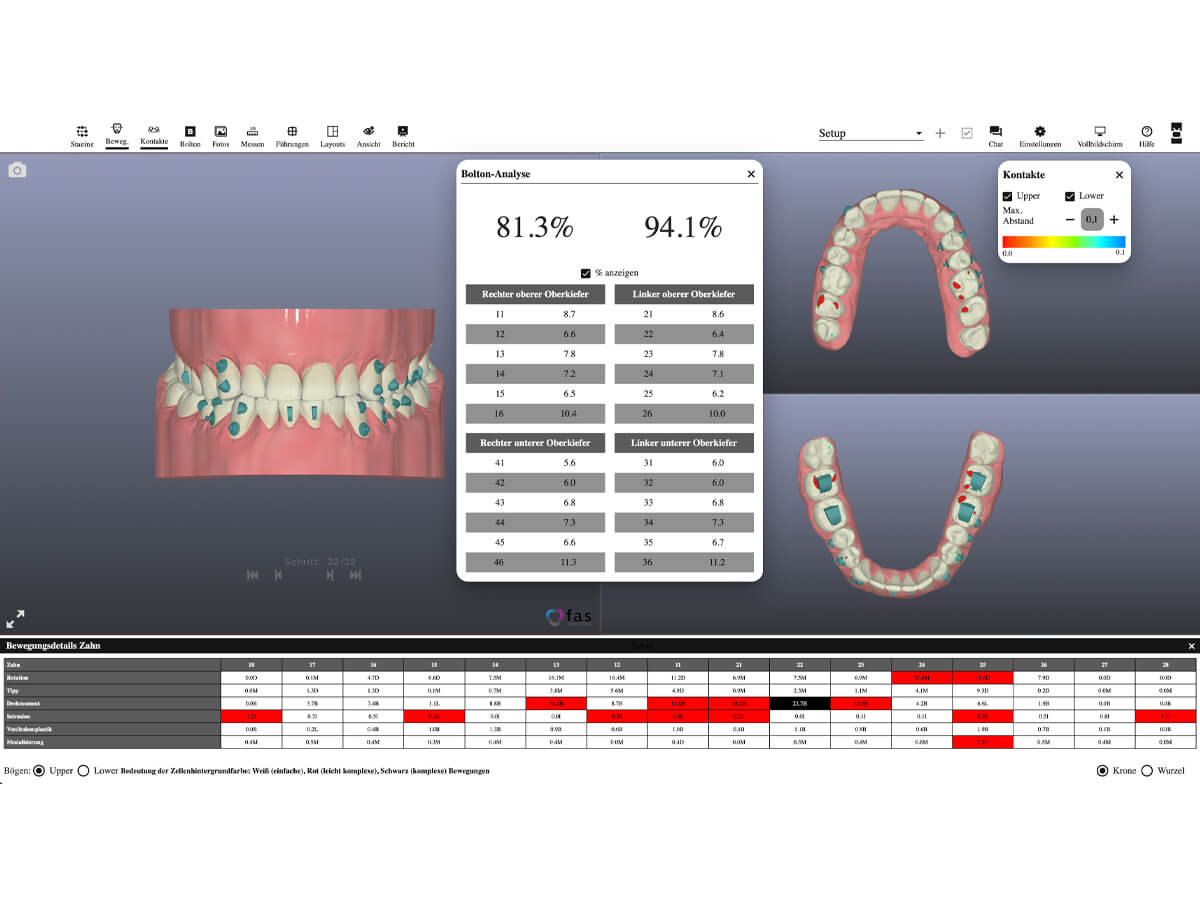Open the Bericht report
The height and width of the screenshot is (900, 1200).
tap(403, 136)
